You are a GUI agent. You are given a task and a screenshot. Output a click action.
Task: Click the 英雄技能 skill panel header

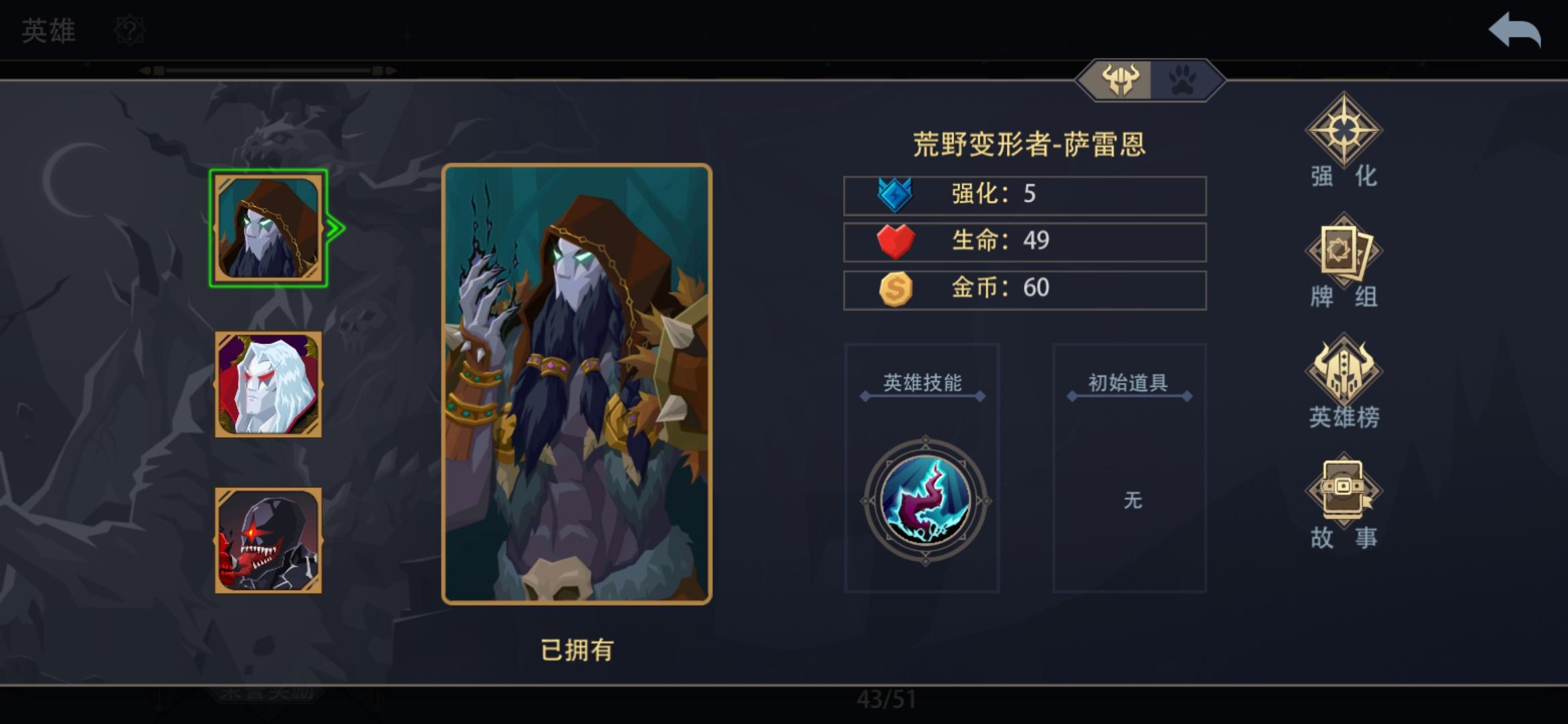click(x=923, y=383)
